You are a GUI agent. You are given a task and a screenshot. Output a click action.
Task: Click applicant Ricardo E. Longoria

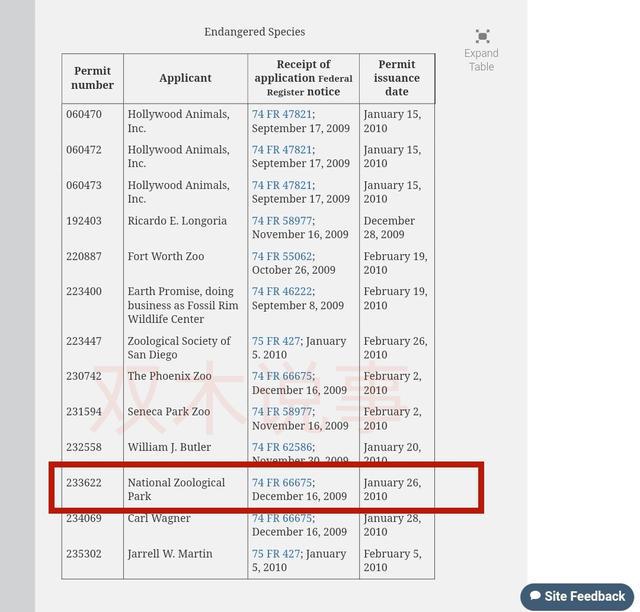click(177, 221)
